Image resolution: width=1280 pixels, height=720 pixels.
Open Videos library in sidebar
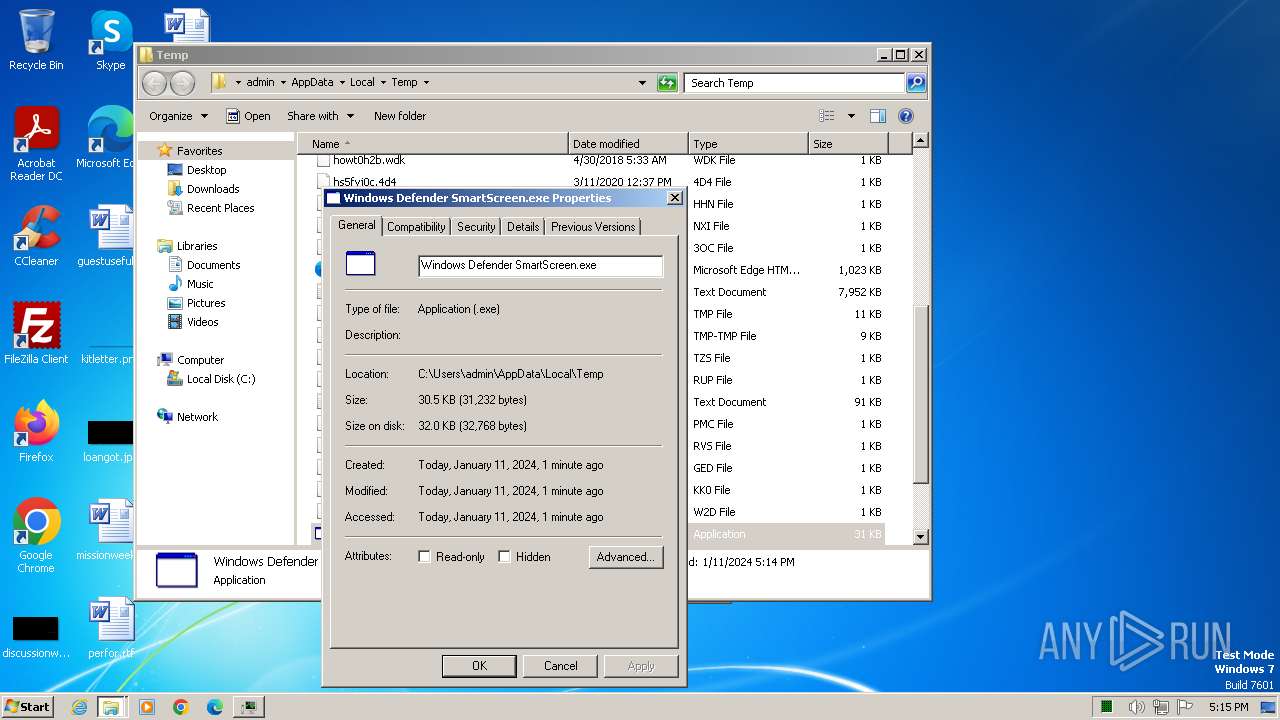pos(203,322)
